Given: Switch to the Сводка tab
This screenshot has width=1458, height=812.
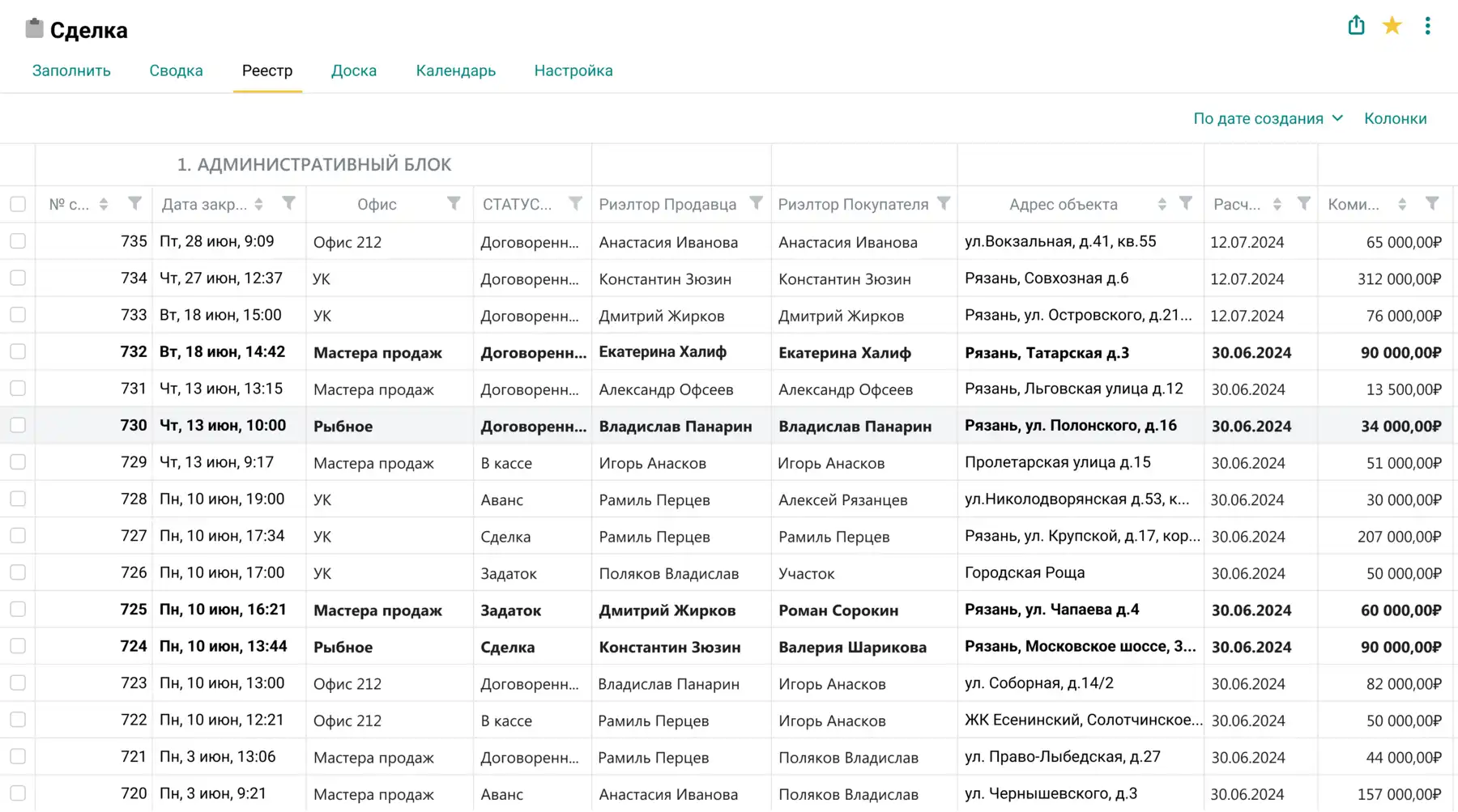Looking at the screenshot, I should point(176,70).
